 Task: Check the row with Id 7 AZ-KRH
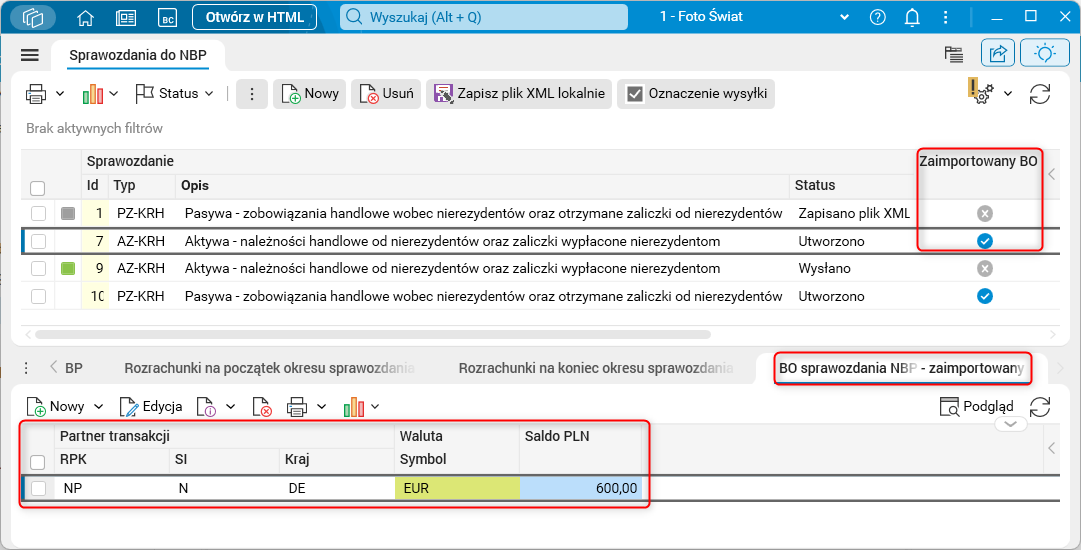coord(38,241)
